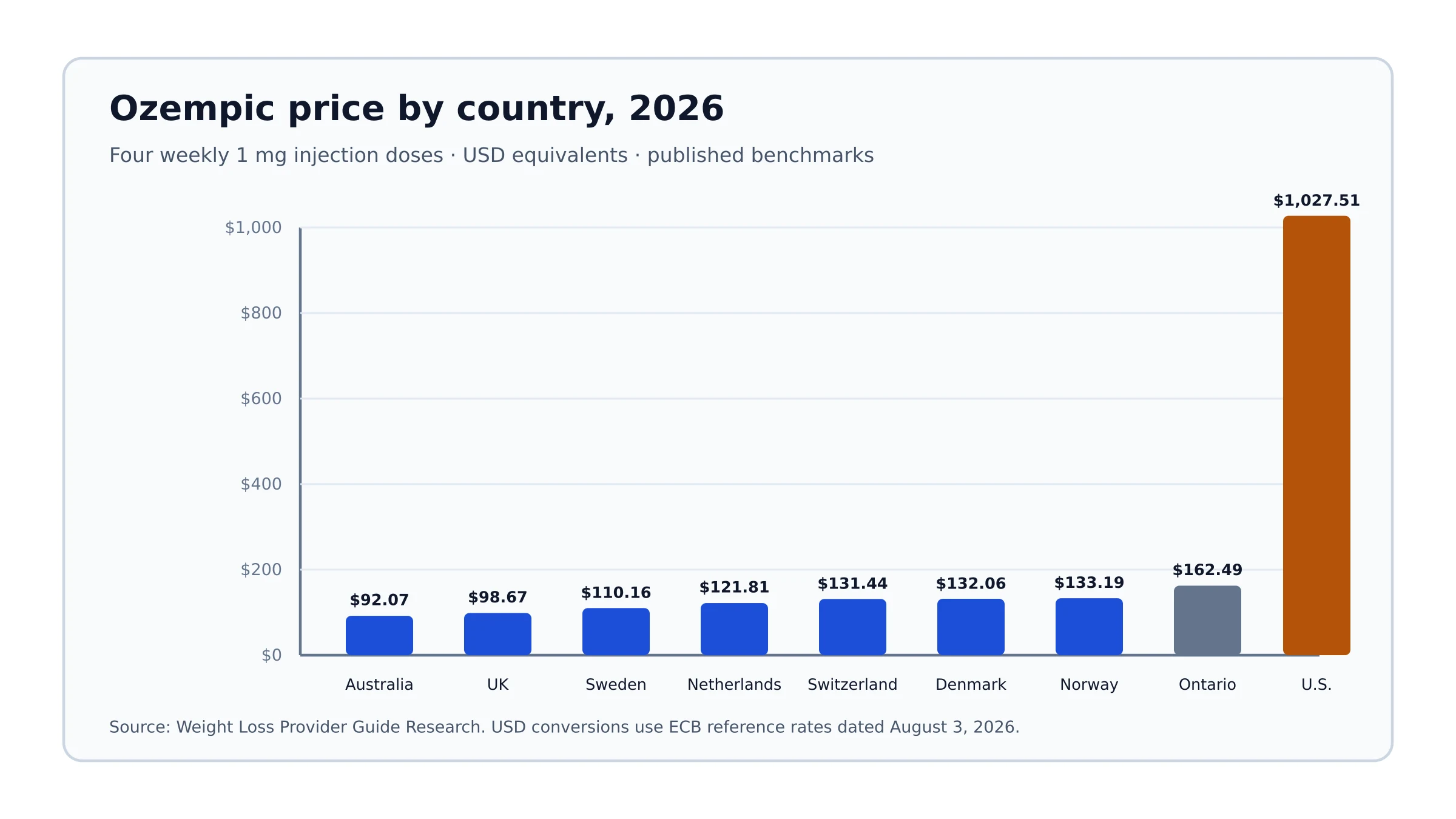Click the '$800' y-axis tick label
The height and width of the screenshot is (819, 1456).
[x=261, y=313]
